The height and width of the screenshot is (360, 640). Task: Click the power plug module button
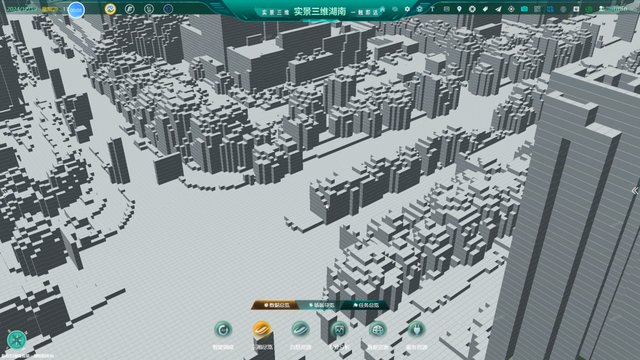416,330
